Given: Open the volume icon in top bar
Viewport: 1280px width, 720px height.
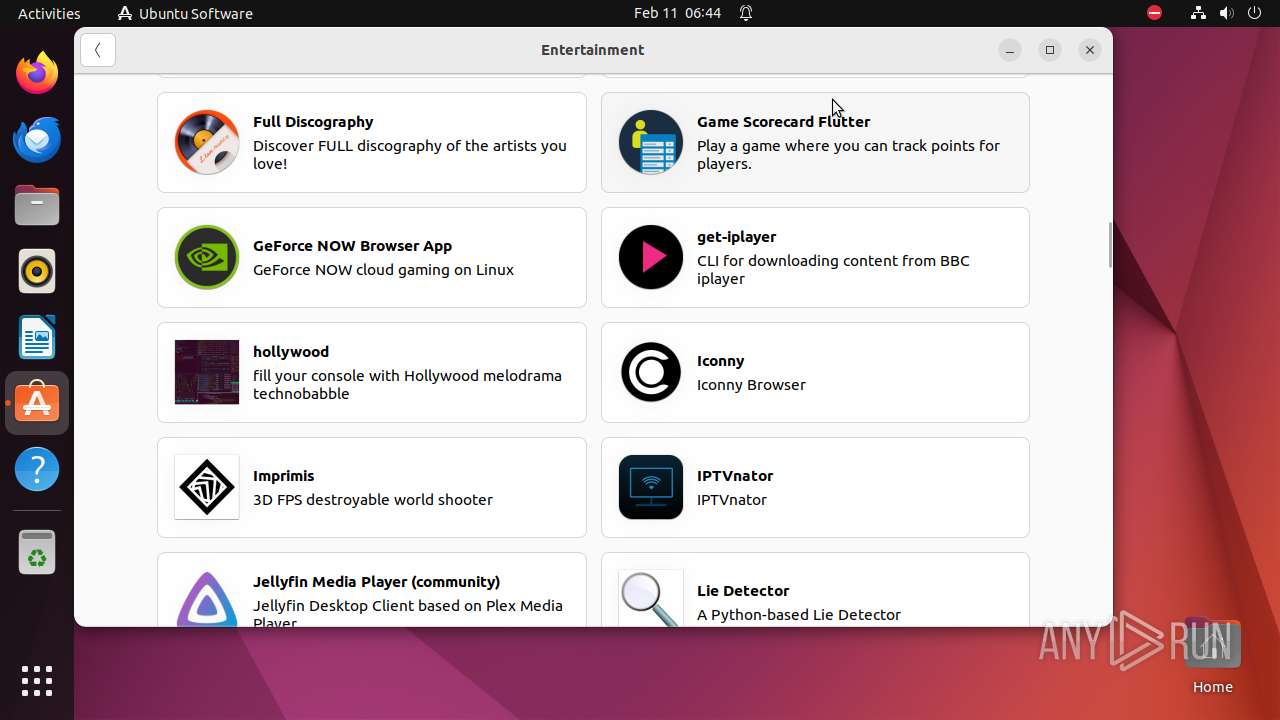Looking at the screenshot, I should [1227, 13].
